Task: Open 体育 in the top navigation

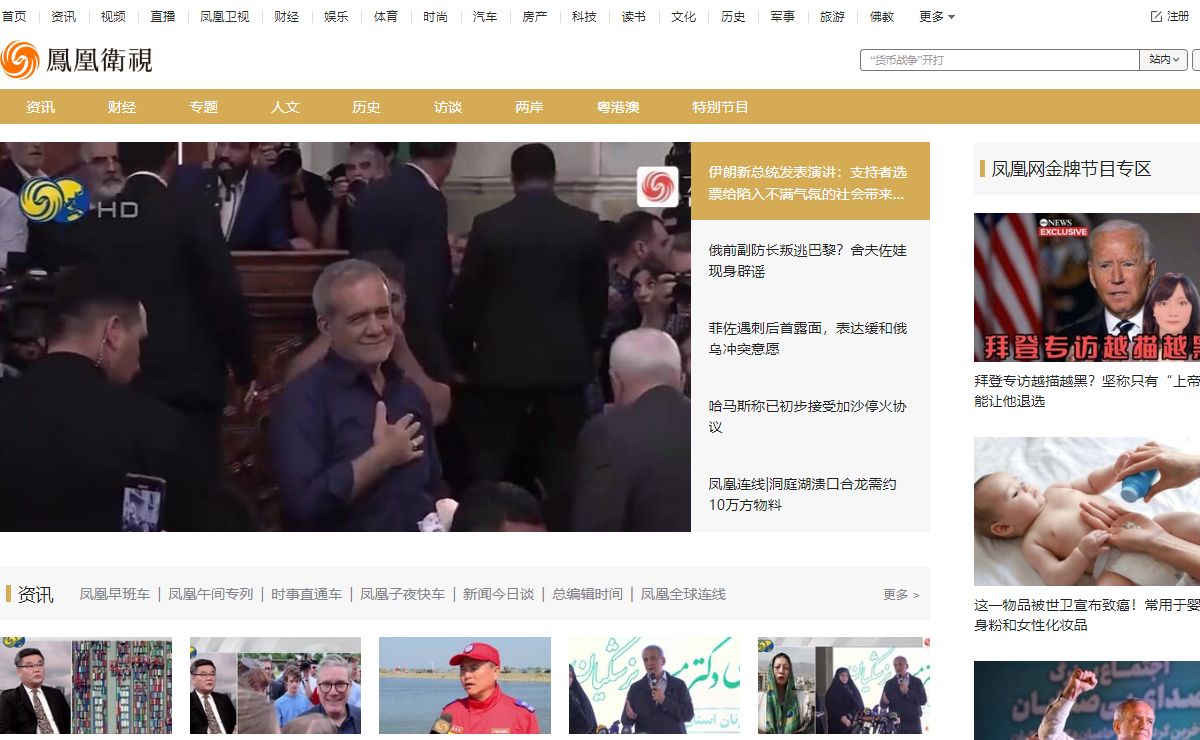Action: (x=386, y=16)
